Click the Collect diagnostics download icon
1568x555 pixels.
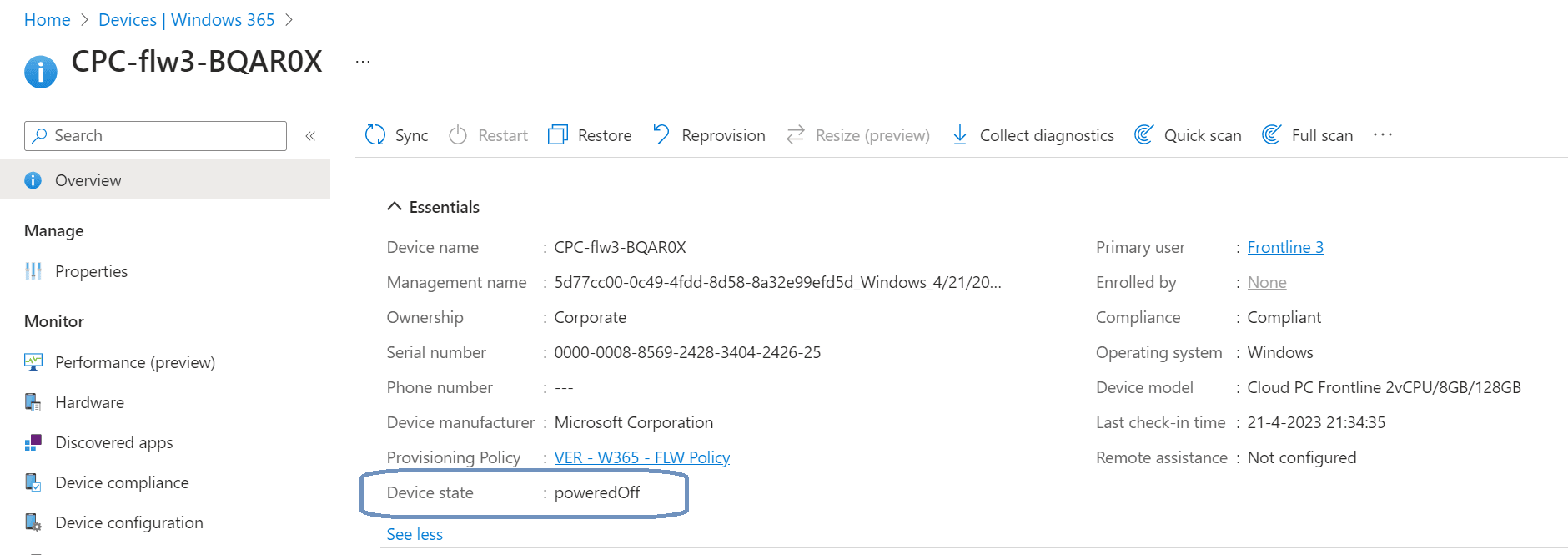pyautogui.click(x=960, y=135)
